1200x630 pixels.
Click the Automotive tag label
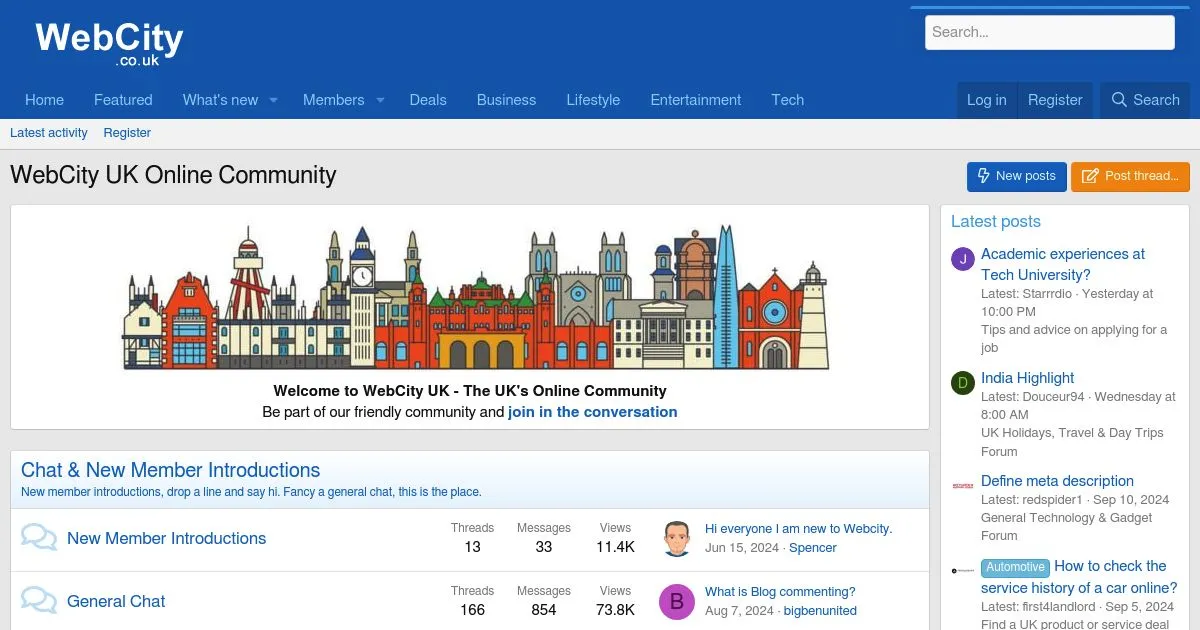[x=1015, y=567]
